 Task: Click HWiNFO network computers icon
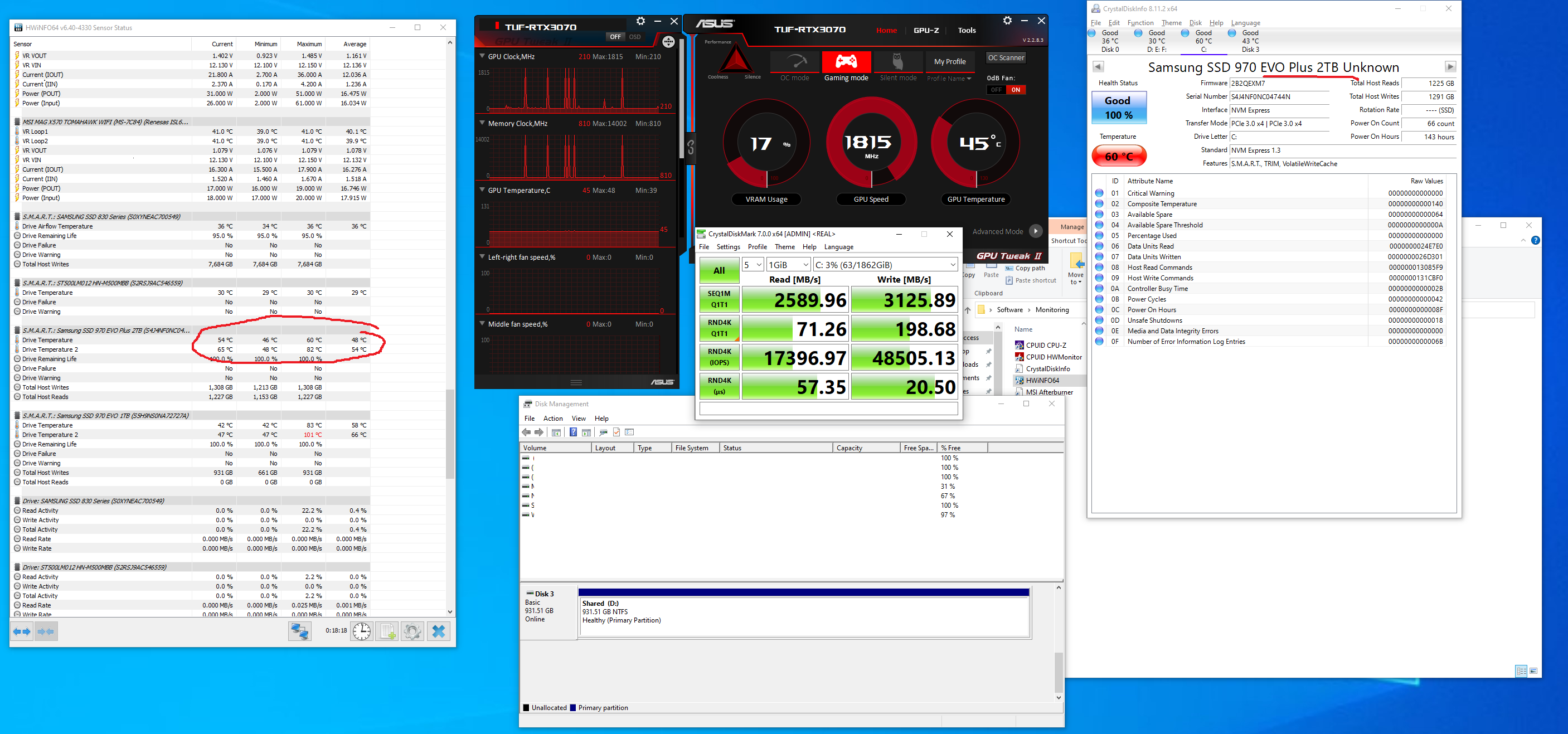pos(299,631)
